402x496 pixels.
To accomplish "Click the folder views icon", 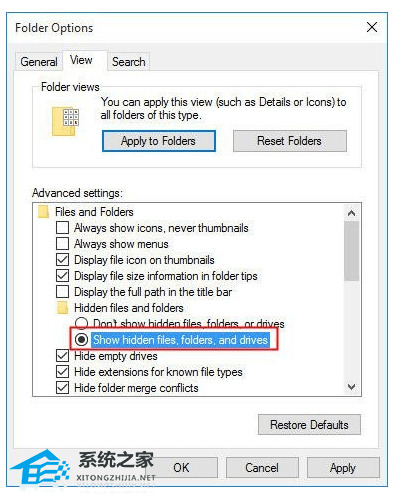I will (x=65, y=121).
